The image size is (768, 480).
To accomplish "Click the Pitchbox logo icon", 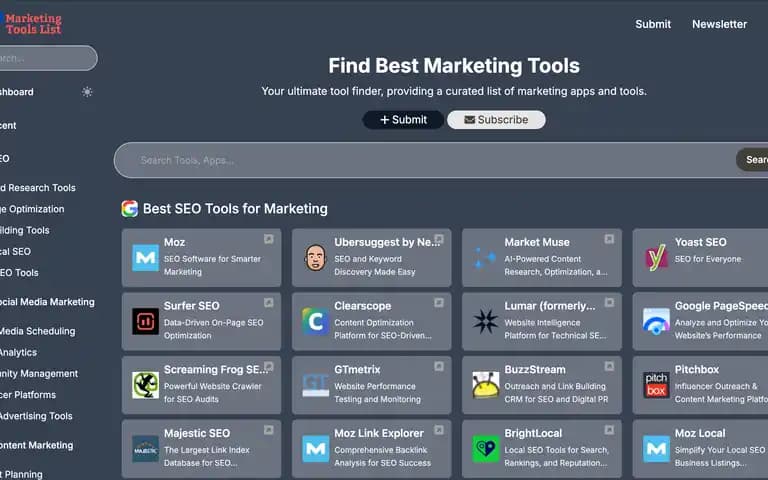I will (656, 385).
